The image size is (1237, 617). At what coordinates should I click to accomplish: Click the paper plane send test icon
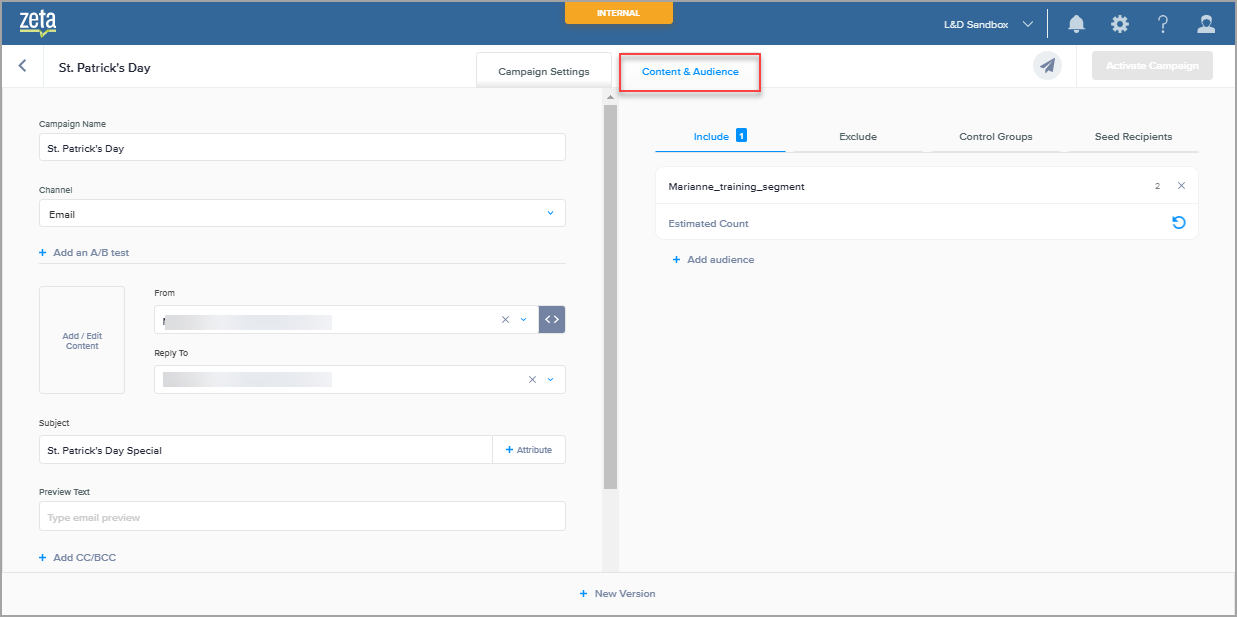pyautogui.click(x=1047, y=66)
